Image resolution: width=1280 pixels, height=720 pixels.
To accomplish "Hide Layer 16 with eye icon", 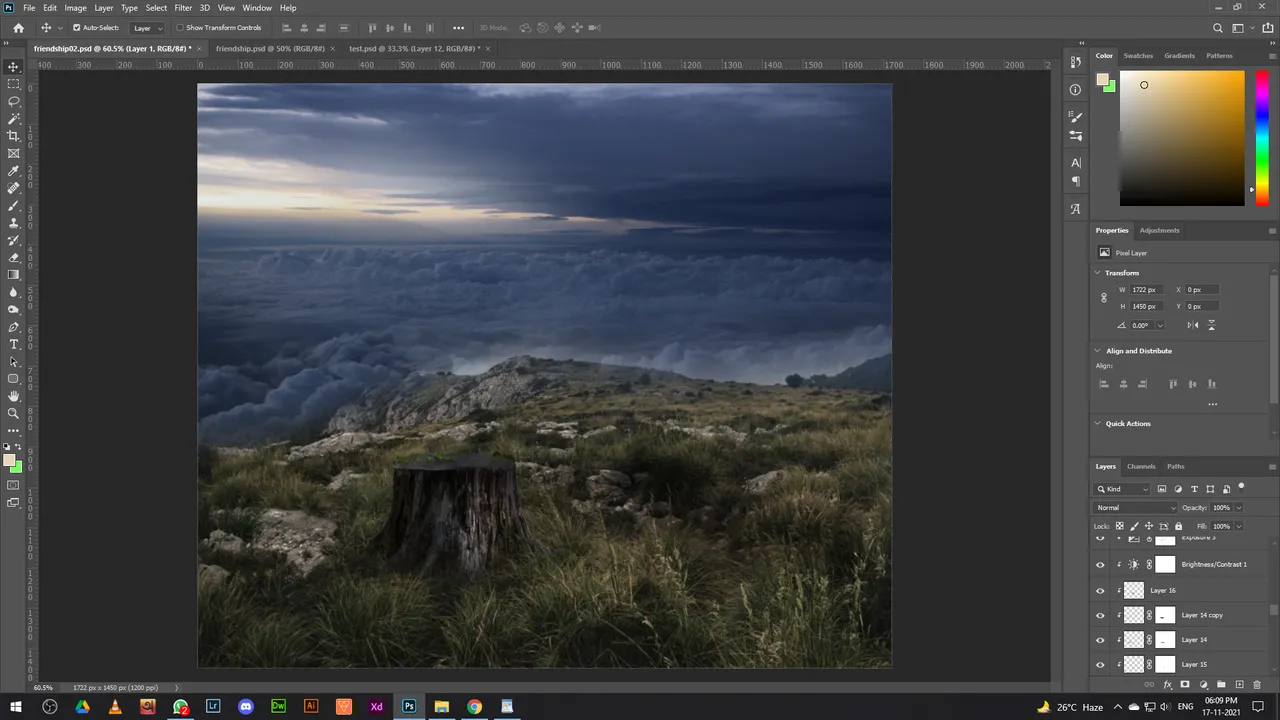I will [x=1101, y=590].
